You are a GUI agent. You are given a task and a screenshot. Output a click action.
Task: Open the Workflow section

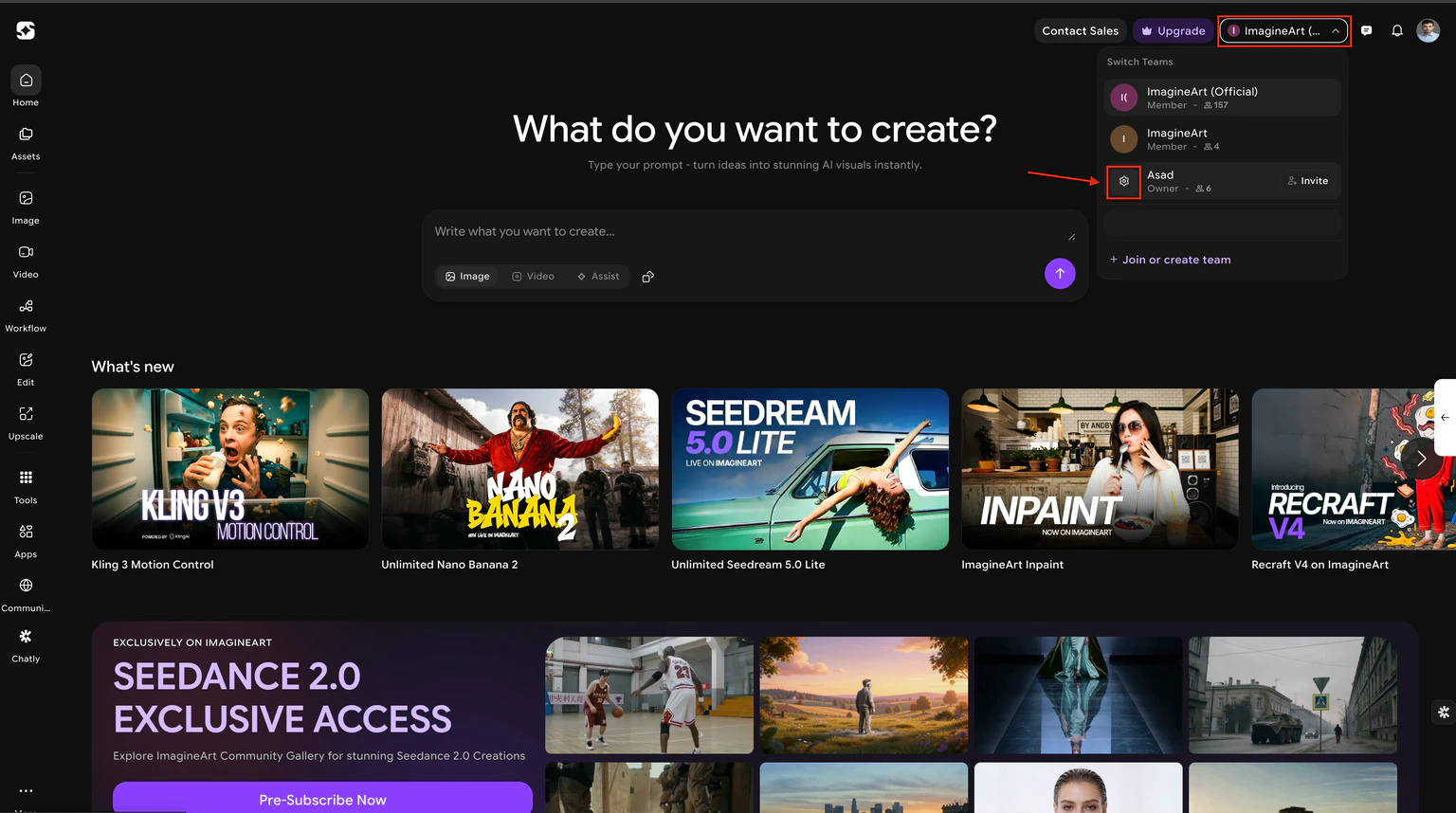(26, 315)
